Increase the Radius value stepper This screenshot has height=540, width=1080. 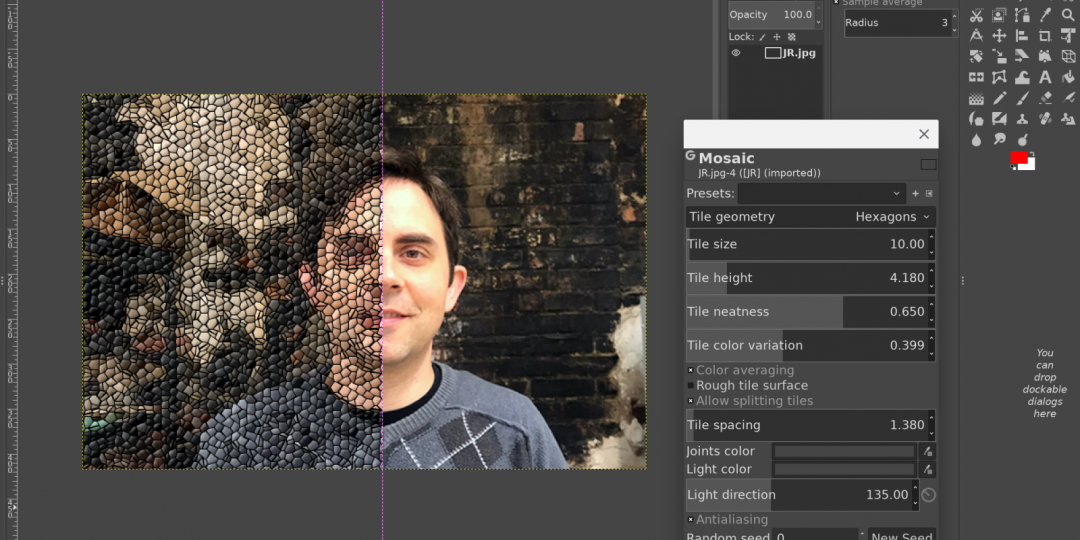click(955, 16)
